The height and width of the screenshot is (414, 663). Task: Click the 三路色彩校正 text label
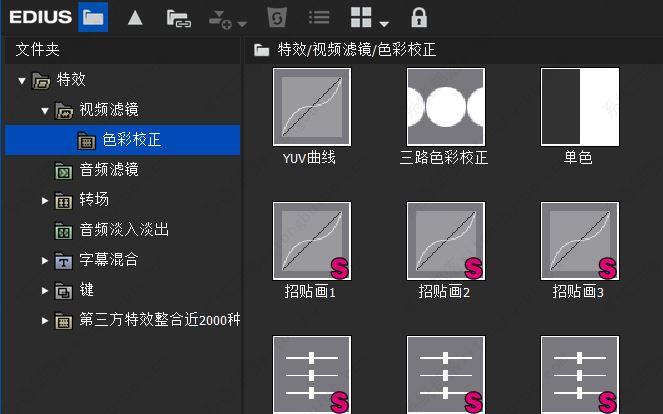pyautogui.click(x=444, y=158)
